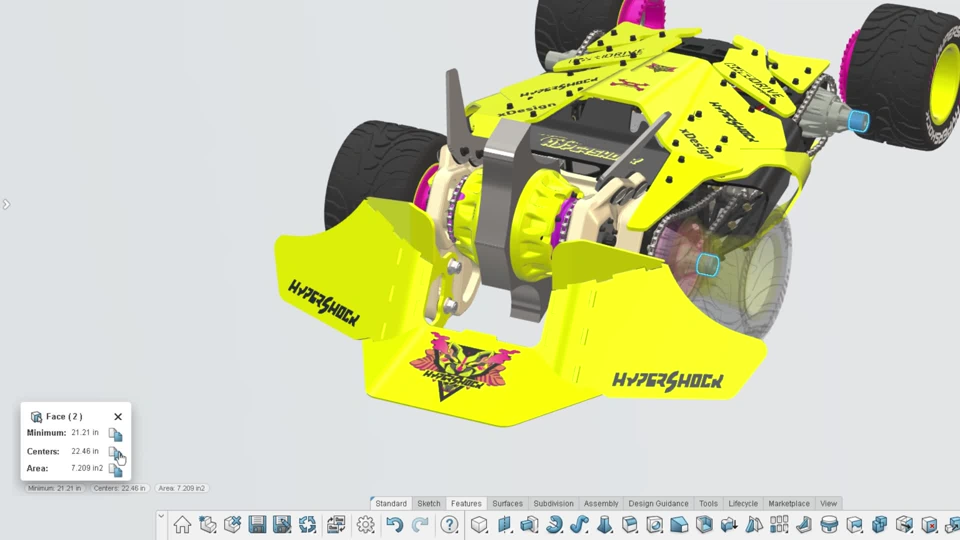
Task: Select the extruded cut box tool
Action: click(530, 525)
